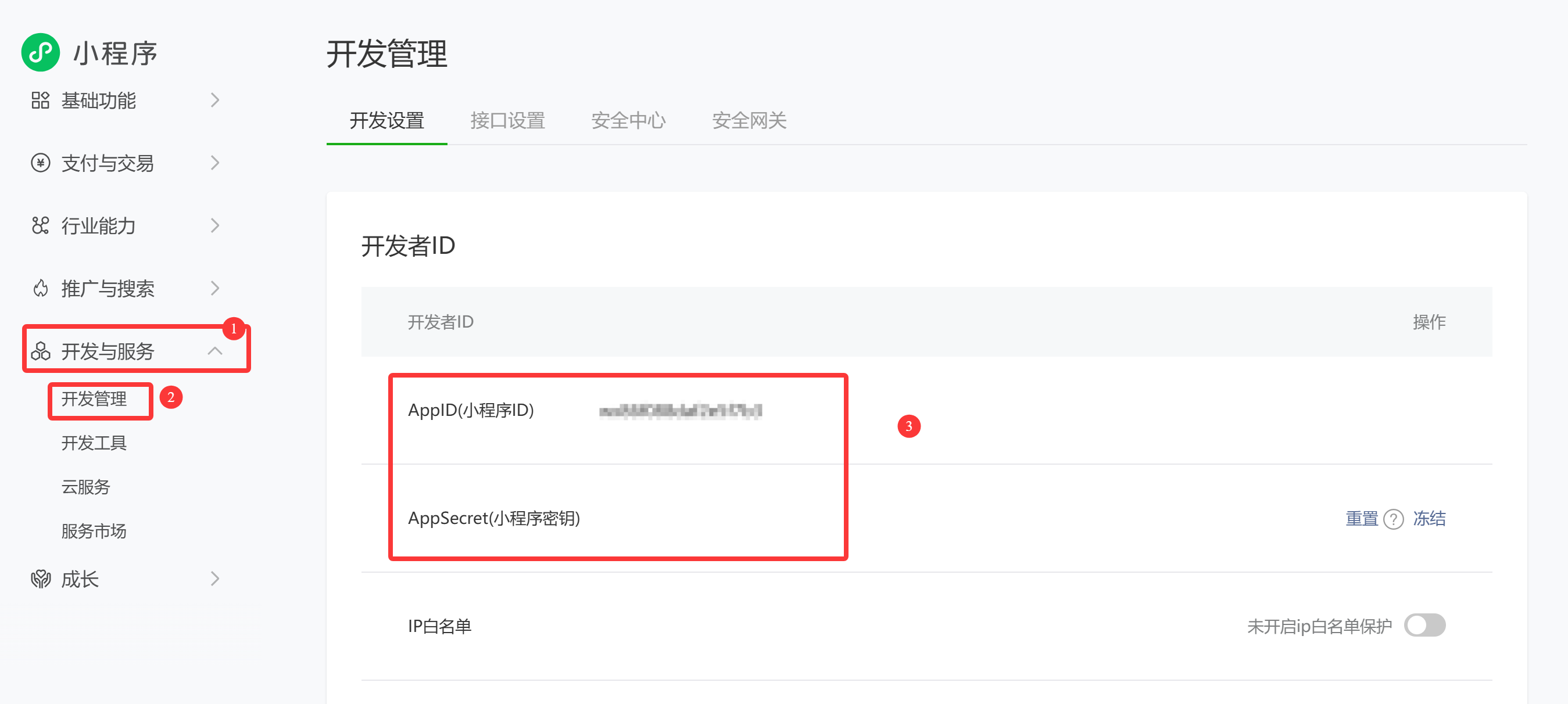Screen dimensions: 1568x704
Task: Click the 成长 heart icon
Action: click(x=40, y=579)
